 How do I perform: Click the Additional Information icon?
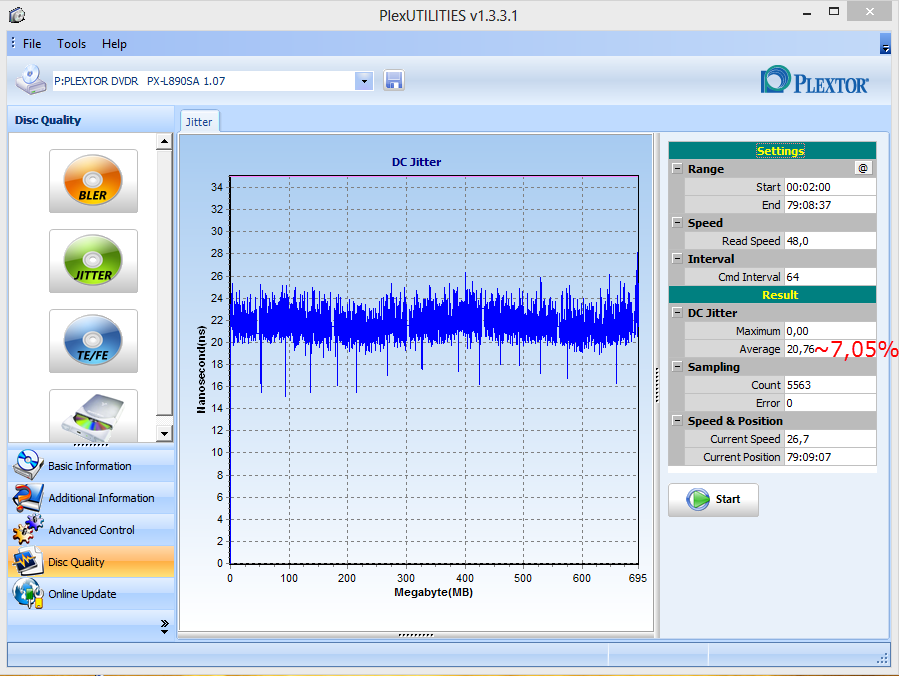(27, 497)
